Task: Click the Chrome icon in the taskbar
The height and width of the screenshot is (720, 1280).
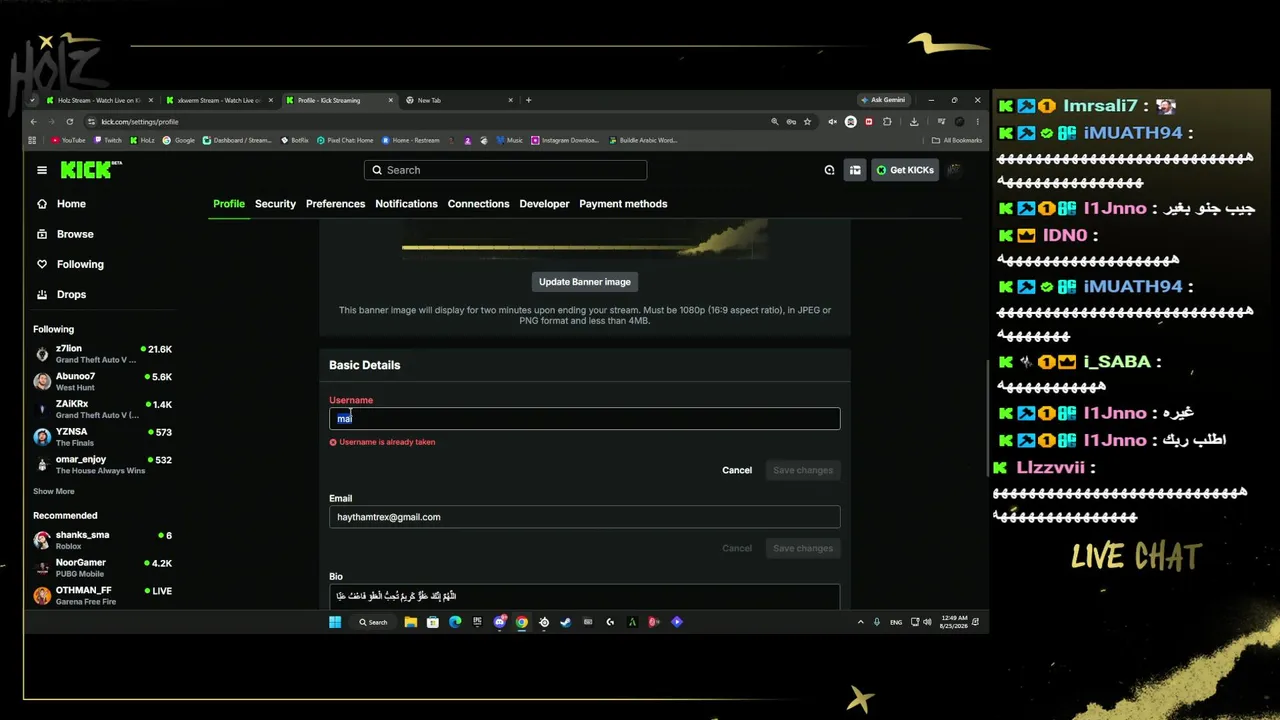Action: (522, 622)
